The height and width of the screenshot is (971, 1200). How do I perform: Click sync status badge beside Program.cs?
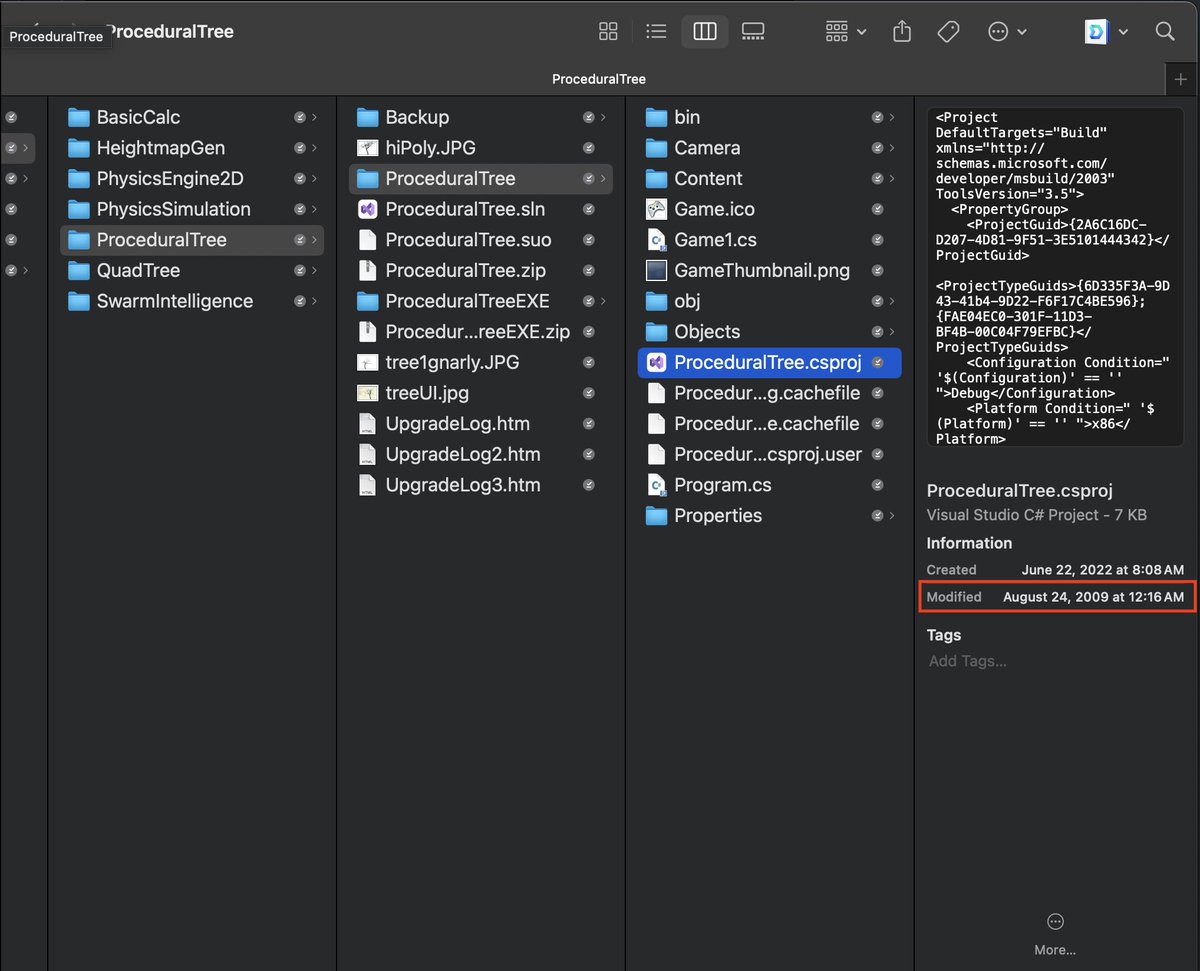[877, 485]
